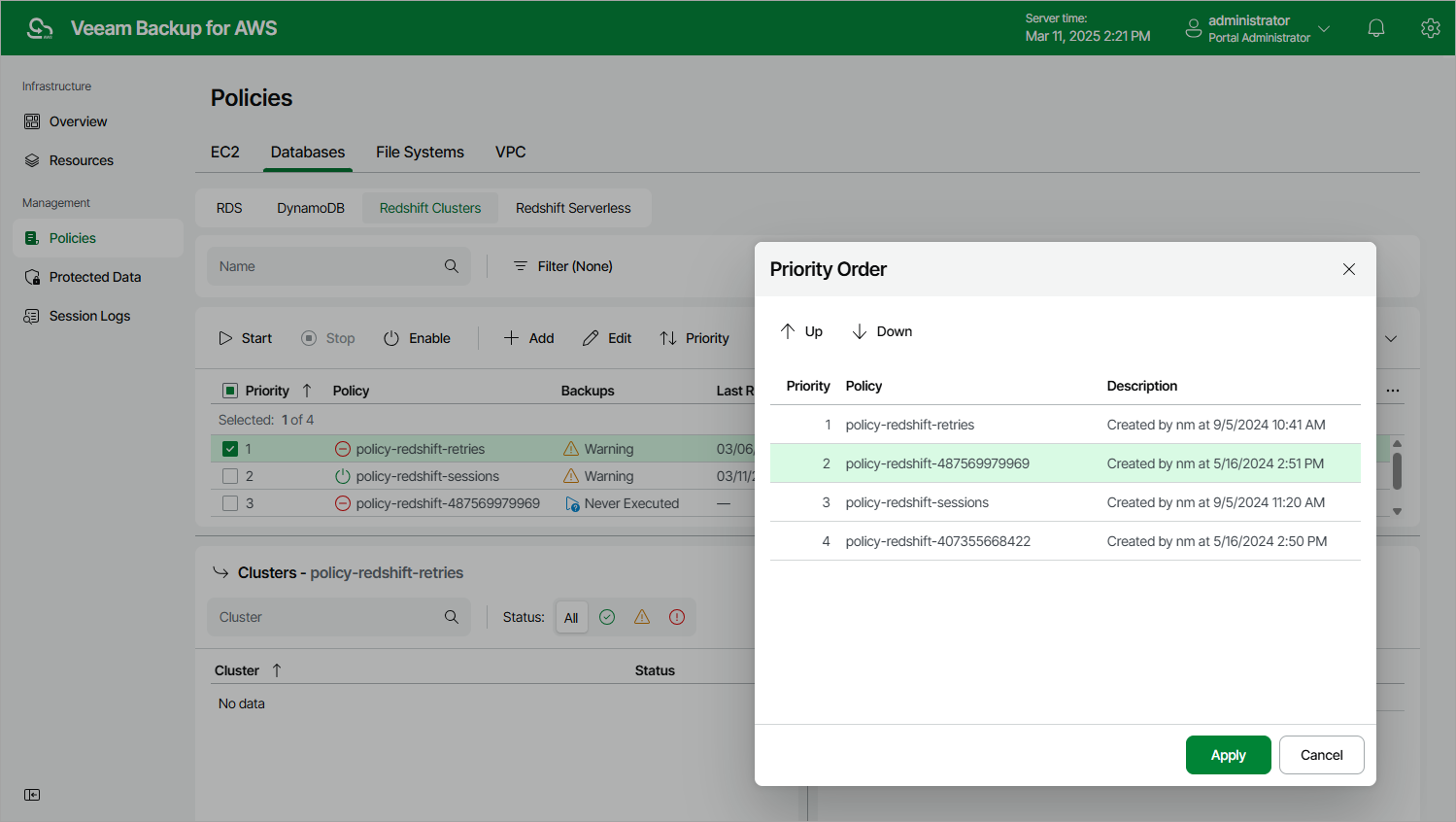Open Protected Data in the sidebar
Image resolution: width=1456 pixels, height=822 pixels.
coord(98,277)
